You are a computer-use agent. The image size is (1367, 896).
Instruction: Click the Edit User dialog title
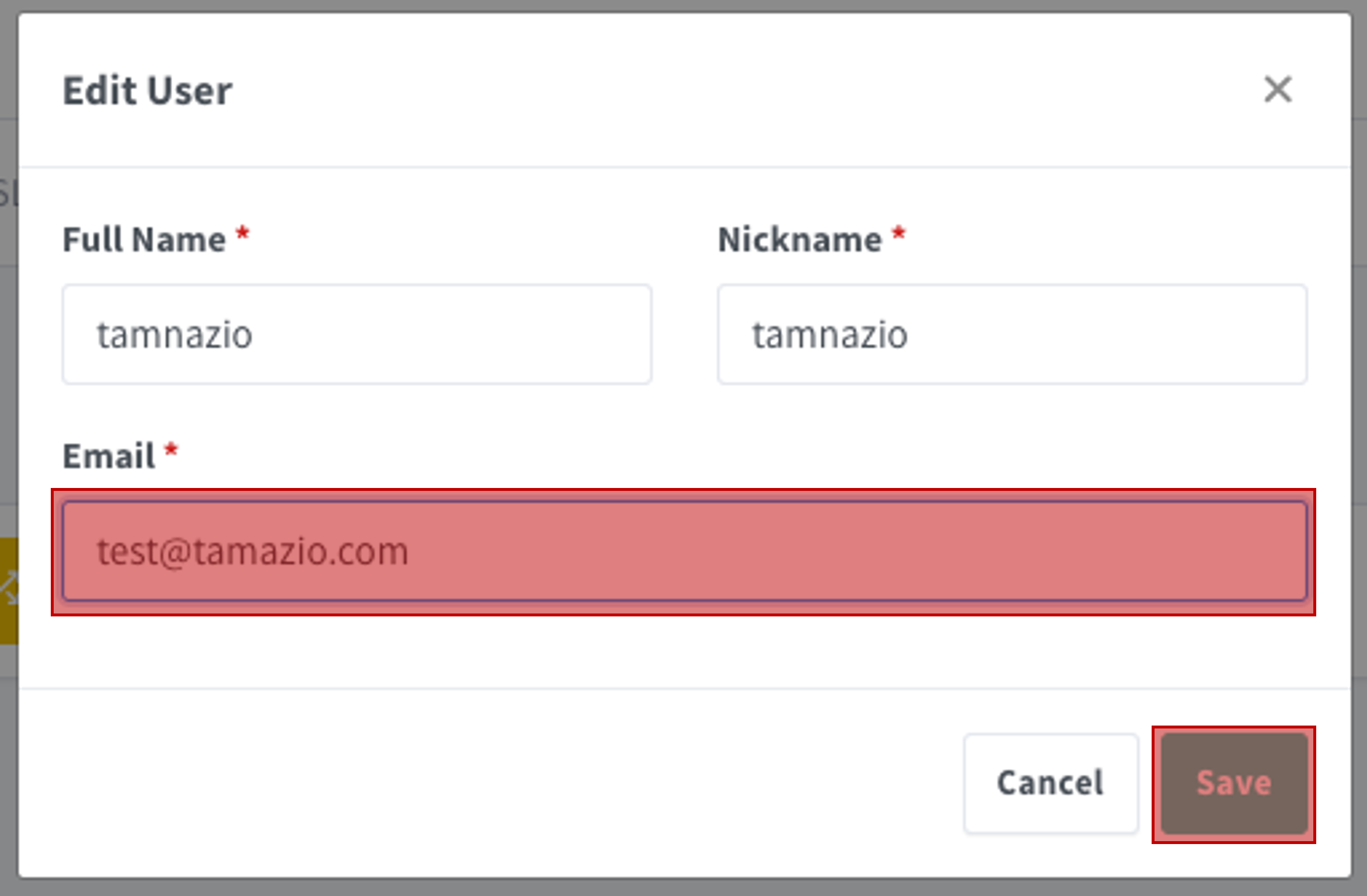[x=148, y=91]
